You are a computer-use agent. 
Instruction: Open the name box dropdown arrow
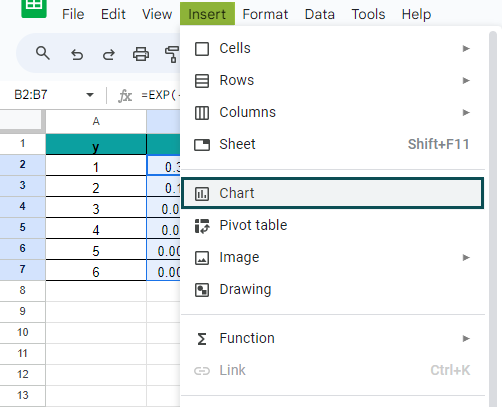[90, 95]
